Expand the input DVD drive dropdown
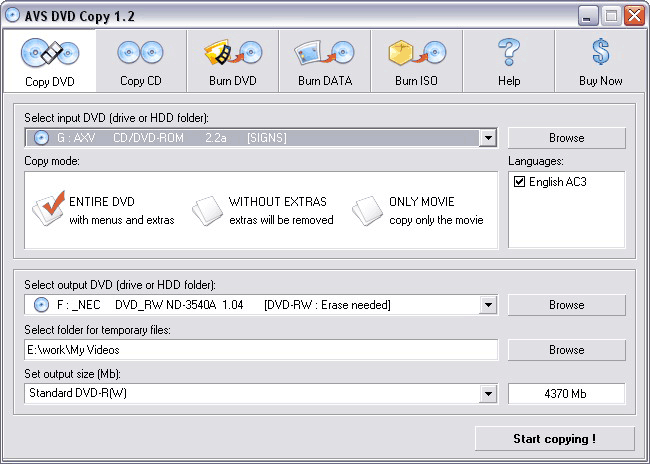Image resolution: width=650 pixels, height=464 pixels. tap(488, 138)
